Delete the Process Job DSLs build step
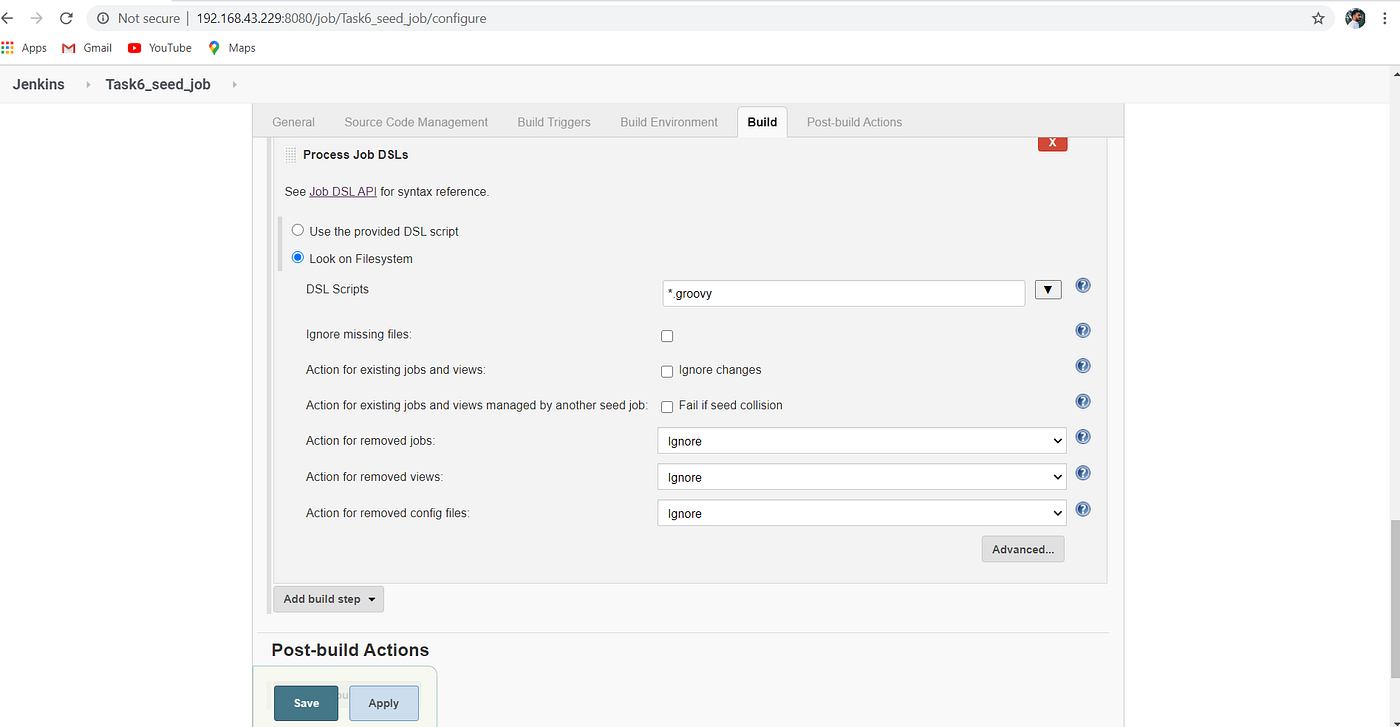This screenshot has height=727, width=1400. (x=1051, y=142)
